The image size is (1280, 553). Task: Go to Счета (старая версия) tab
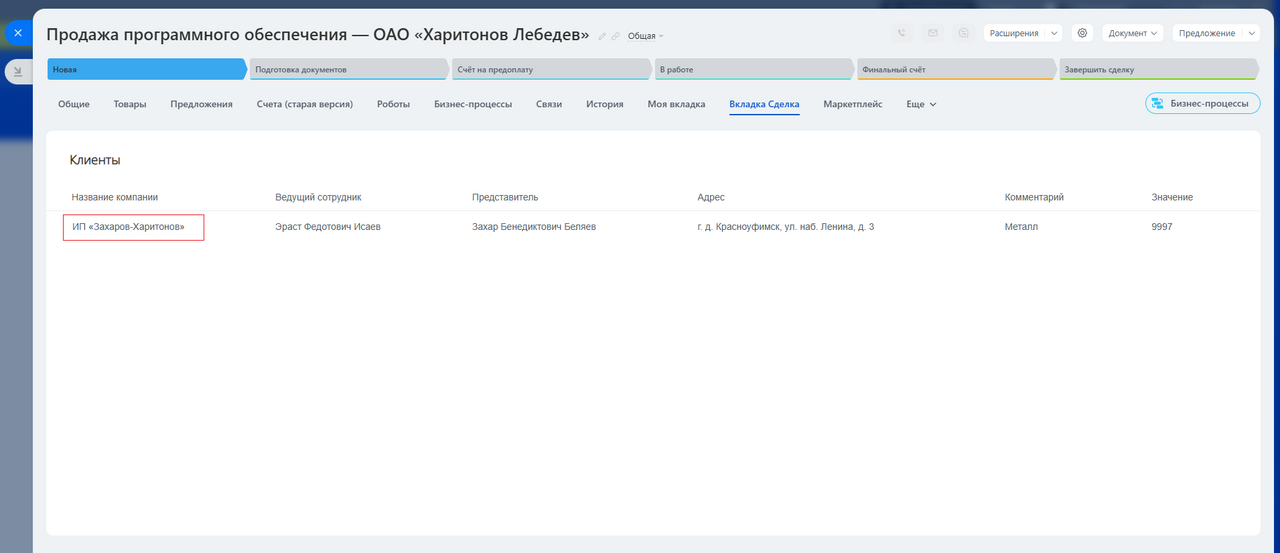(x=305, y=104)
